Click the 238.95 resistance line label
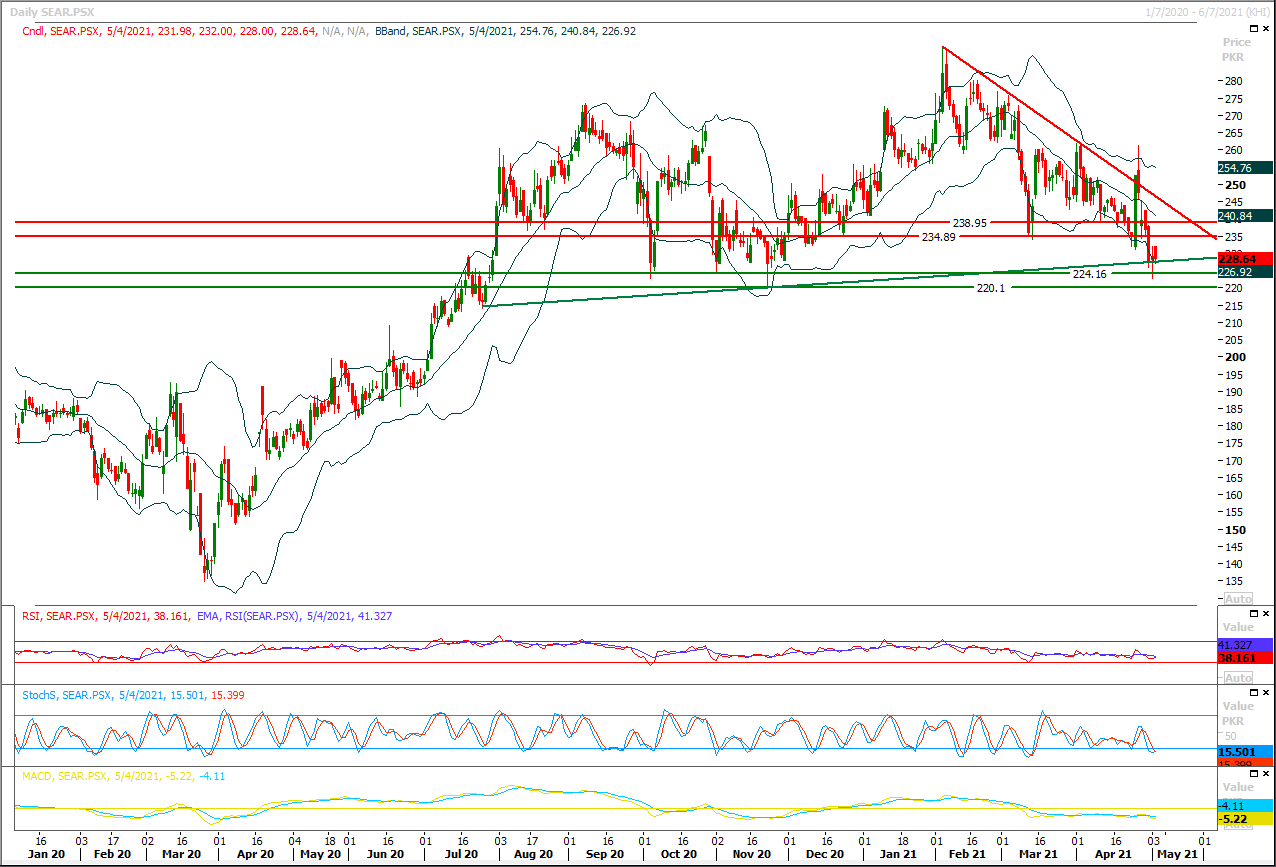 (968, 223)
